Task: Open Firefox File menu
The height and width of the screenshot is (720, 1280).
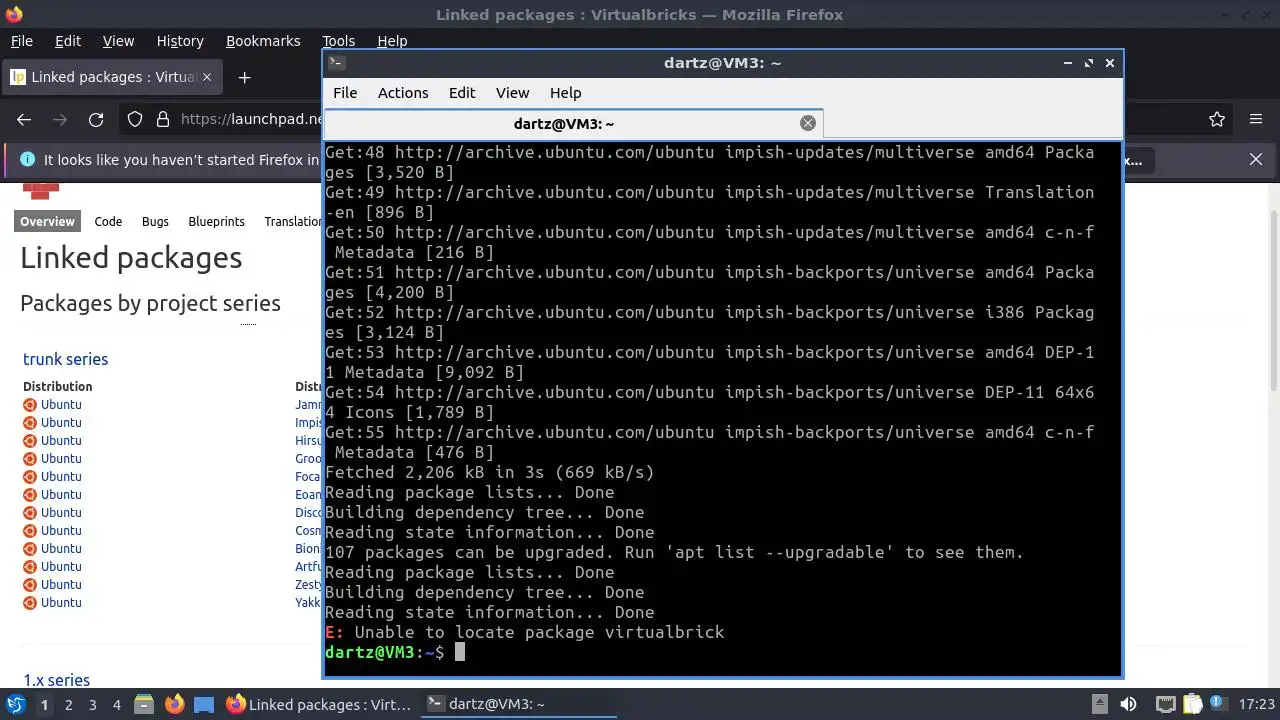Action: point(21,41)
